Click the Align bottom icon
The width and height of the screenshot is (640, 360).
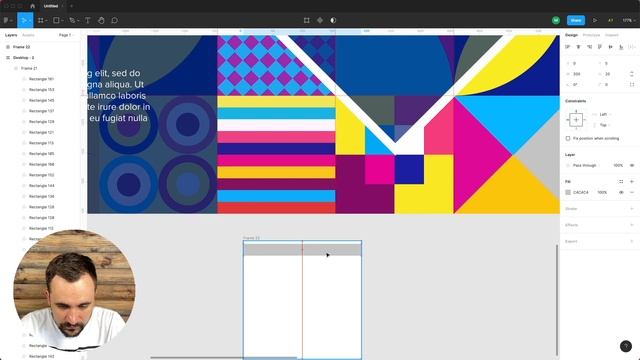[x=621, y=47]
